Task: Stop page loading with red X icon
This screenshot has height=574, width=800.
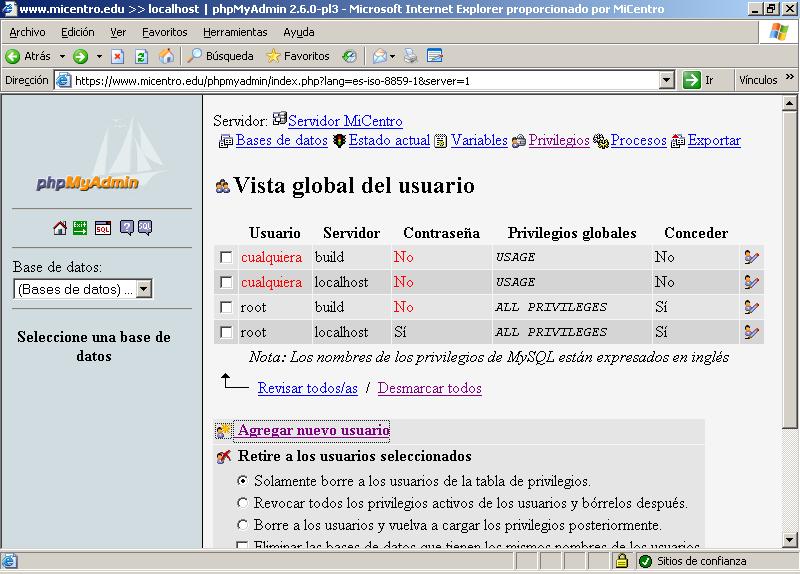Action: [117, 56]
